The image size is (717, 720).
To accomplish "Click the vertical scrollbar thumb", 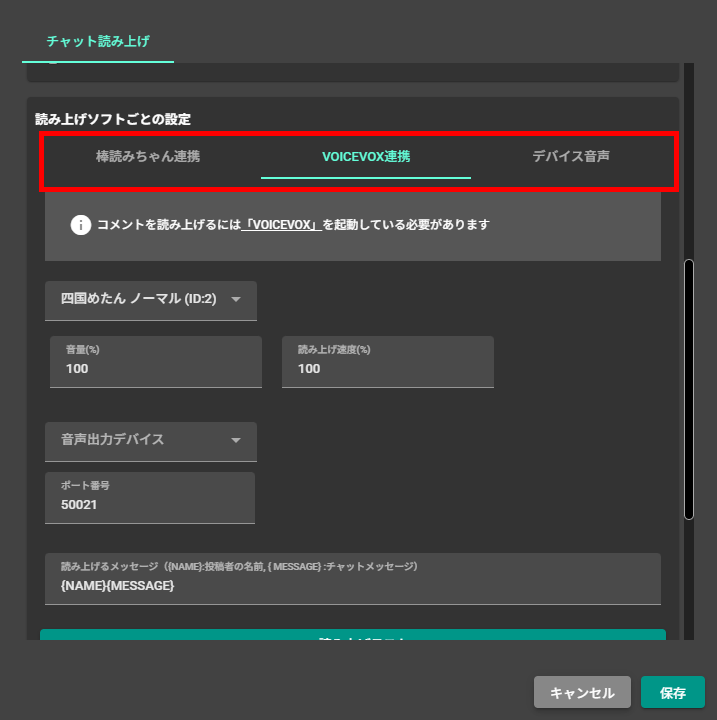I will click(689, 389).
